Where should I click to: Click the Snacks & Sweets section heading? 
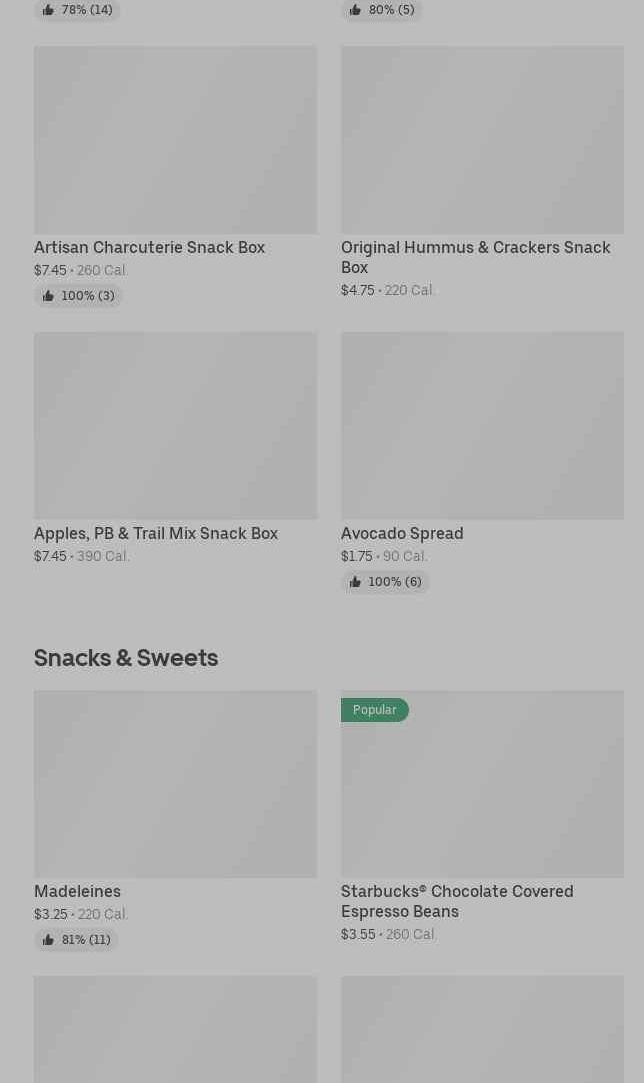tap(126, 657)
